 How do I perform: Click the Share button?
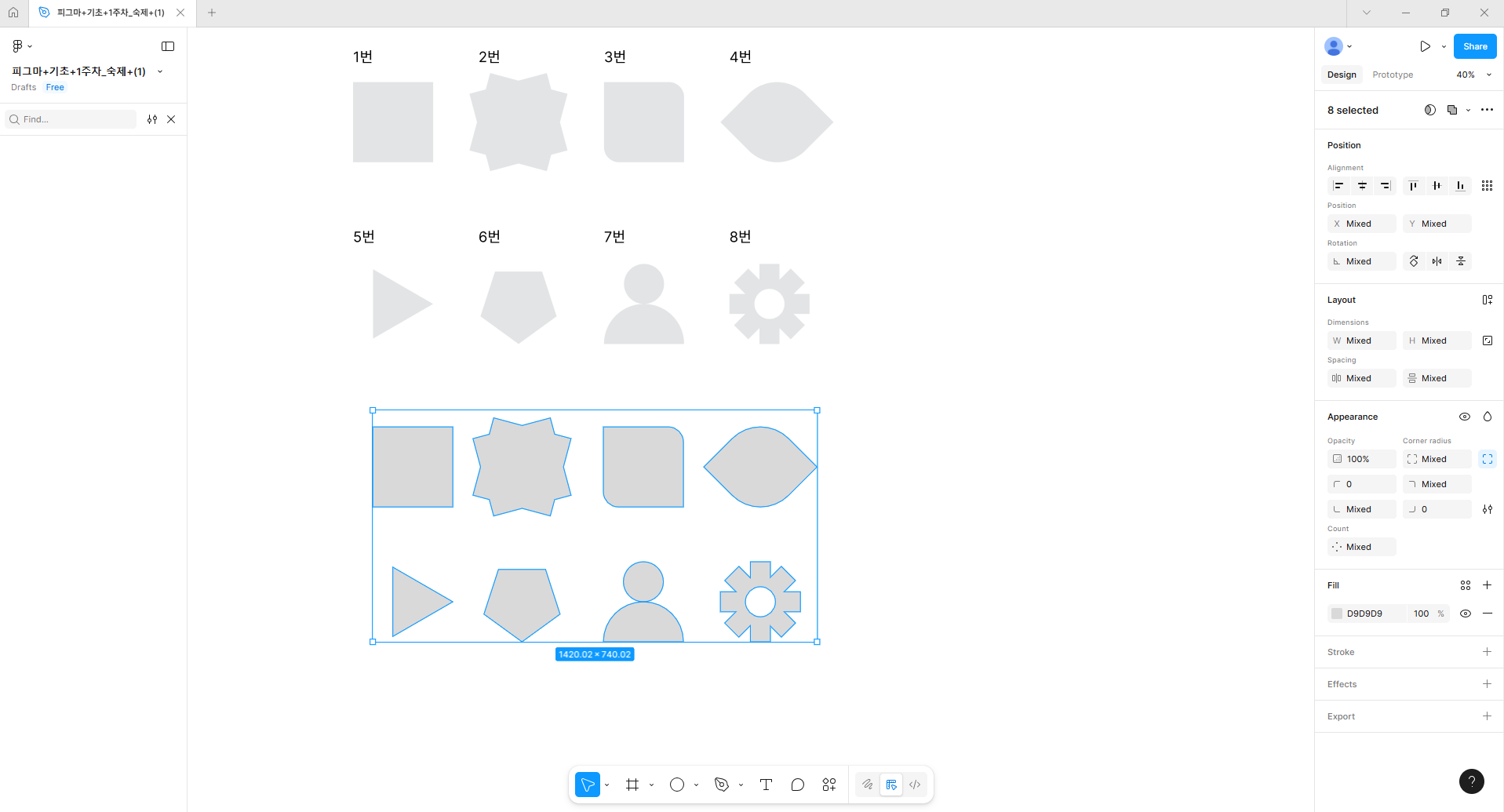point(1475,46)
